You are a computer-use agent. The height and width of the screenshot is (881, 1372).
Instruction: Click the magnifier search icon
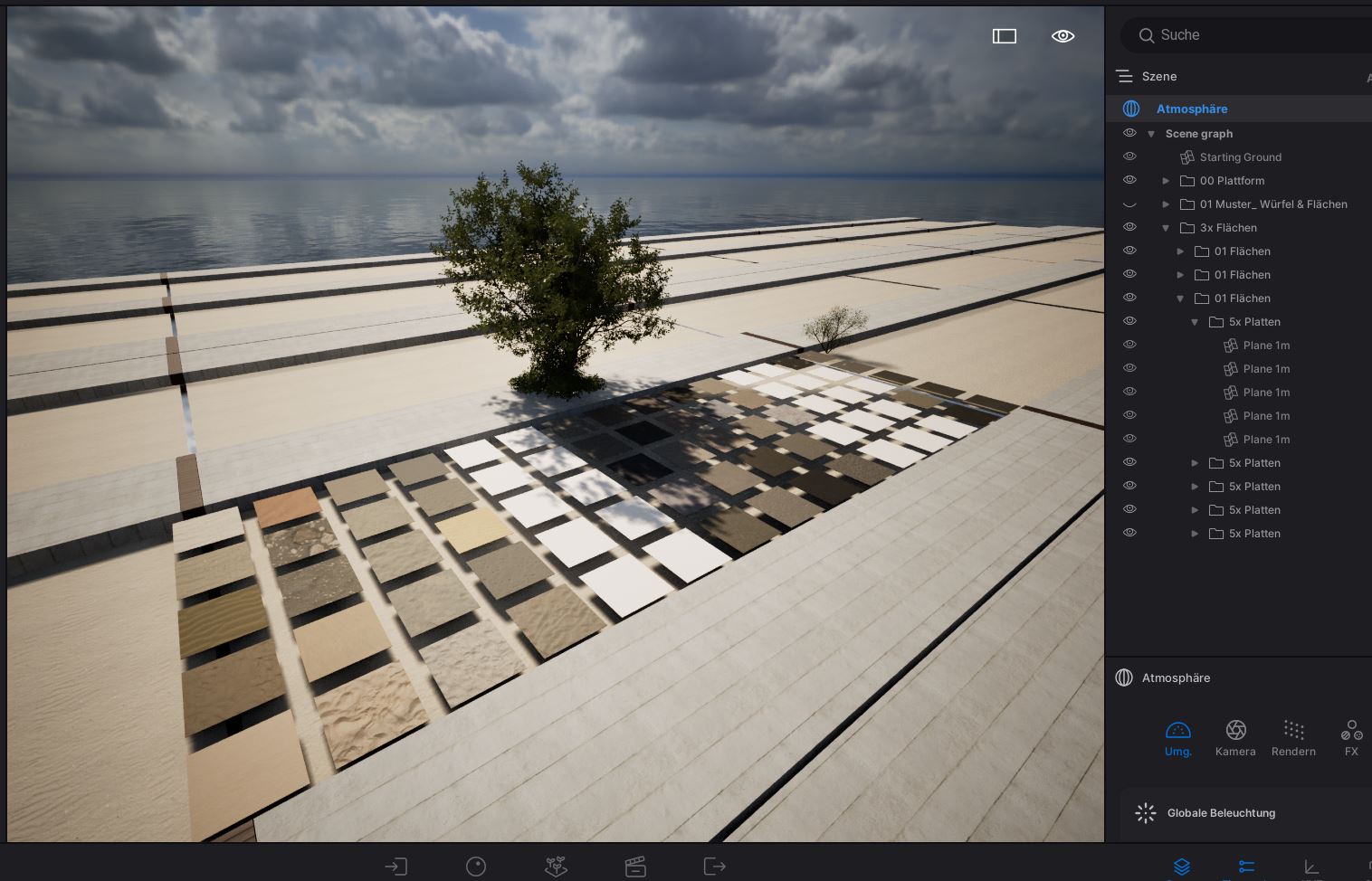tap(1146, 35)
